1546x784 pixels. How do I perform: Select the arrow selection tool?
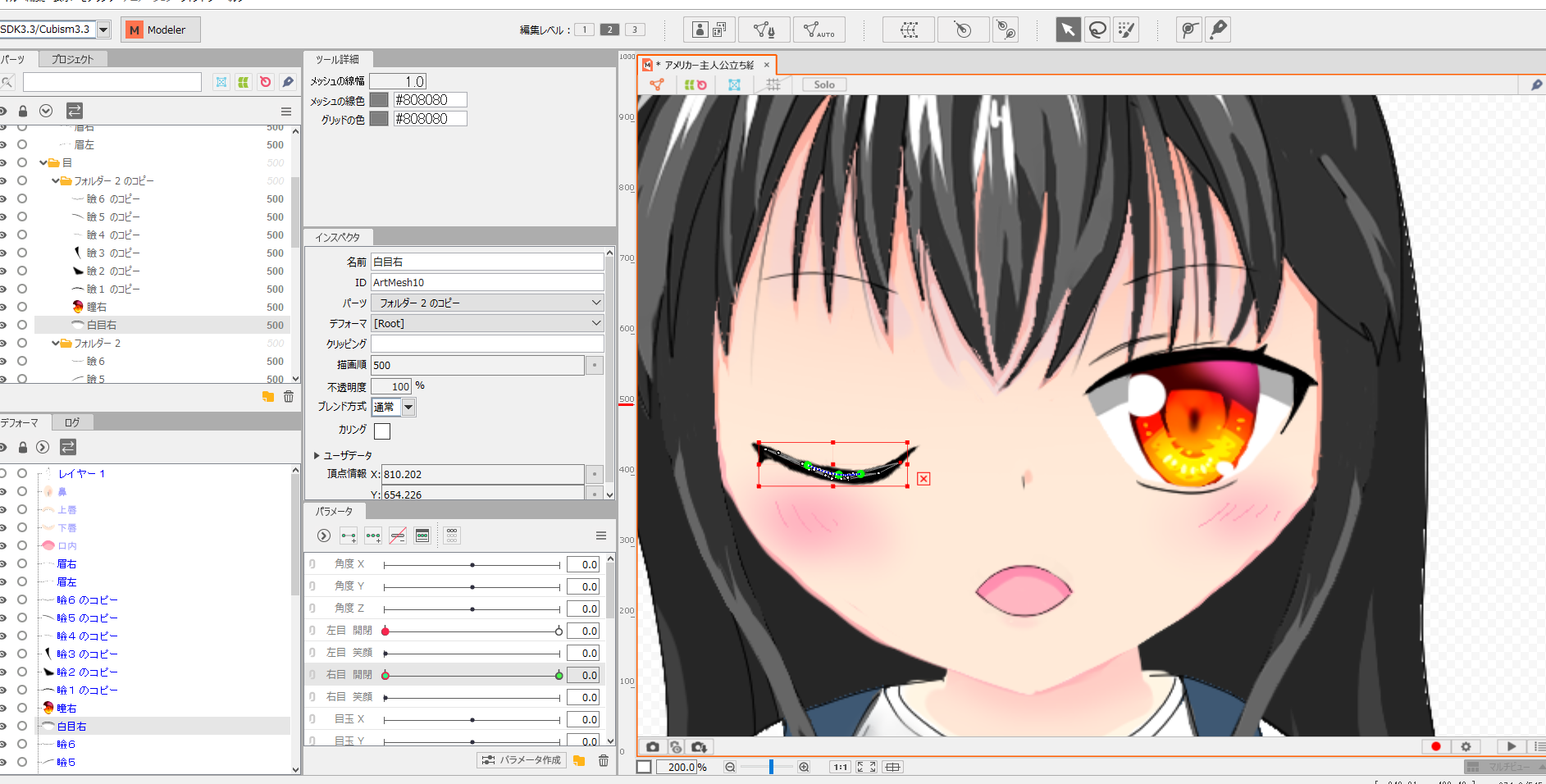(1068, 30)
